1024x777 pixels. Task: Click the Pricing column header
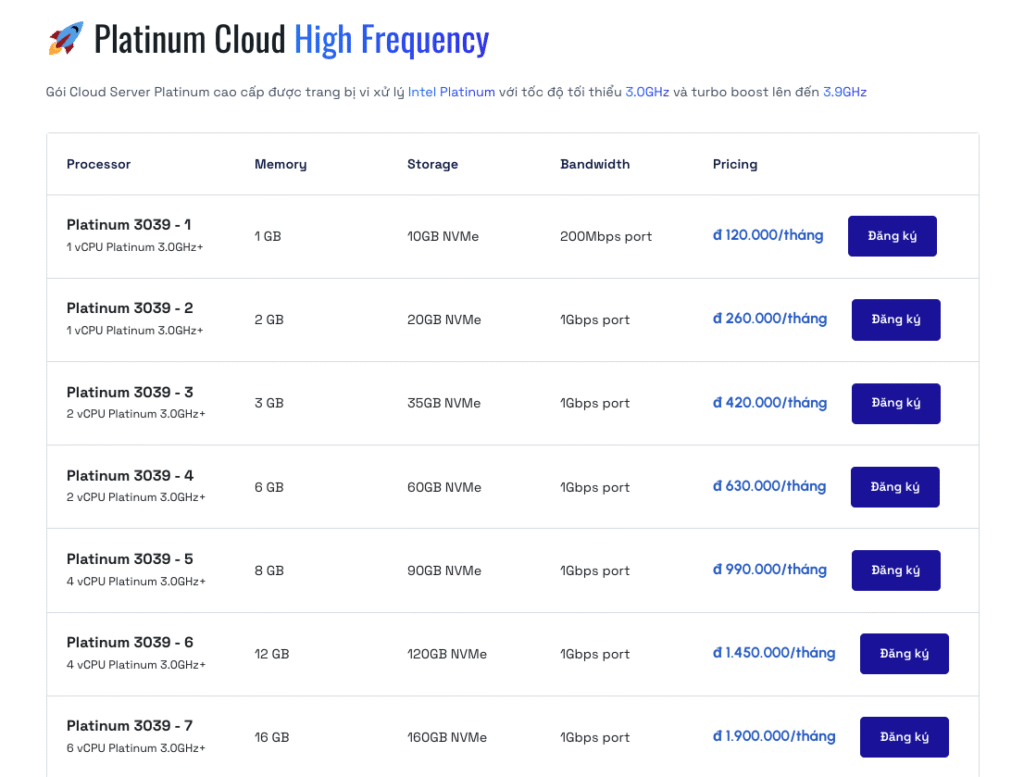(735, 164)
